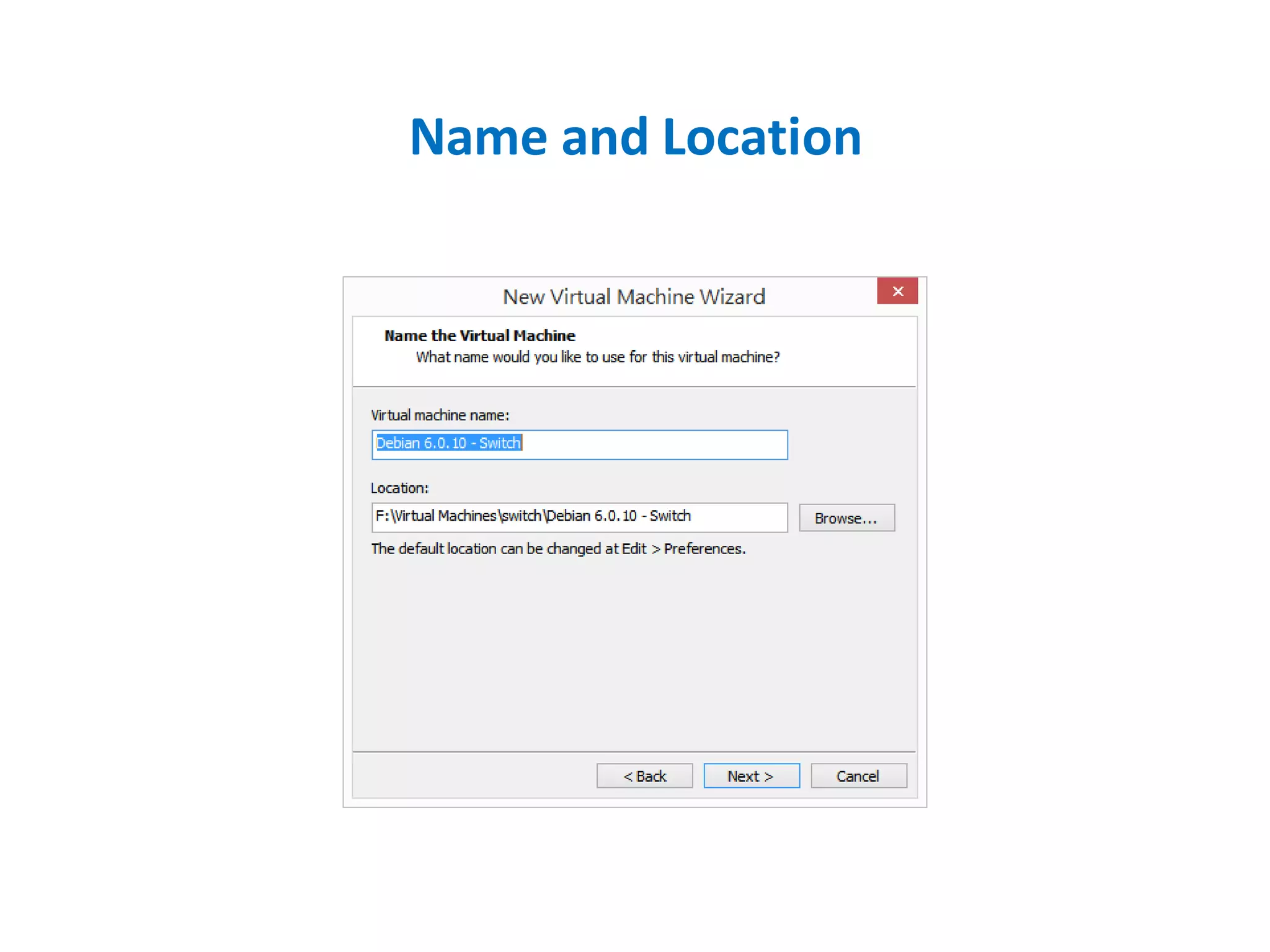Close the New Virtual Machine Wizard
The width and height of the screenshot is (1270, 952).
coord(897,291)
